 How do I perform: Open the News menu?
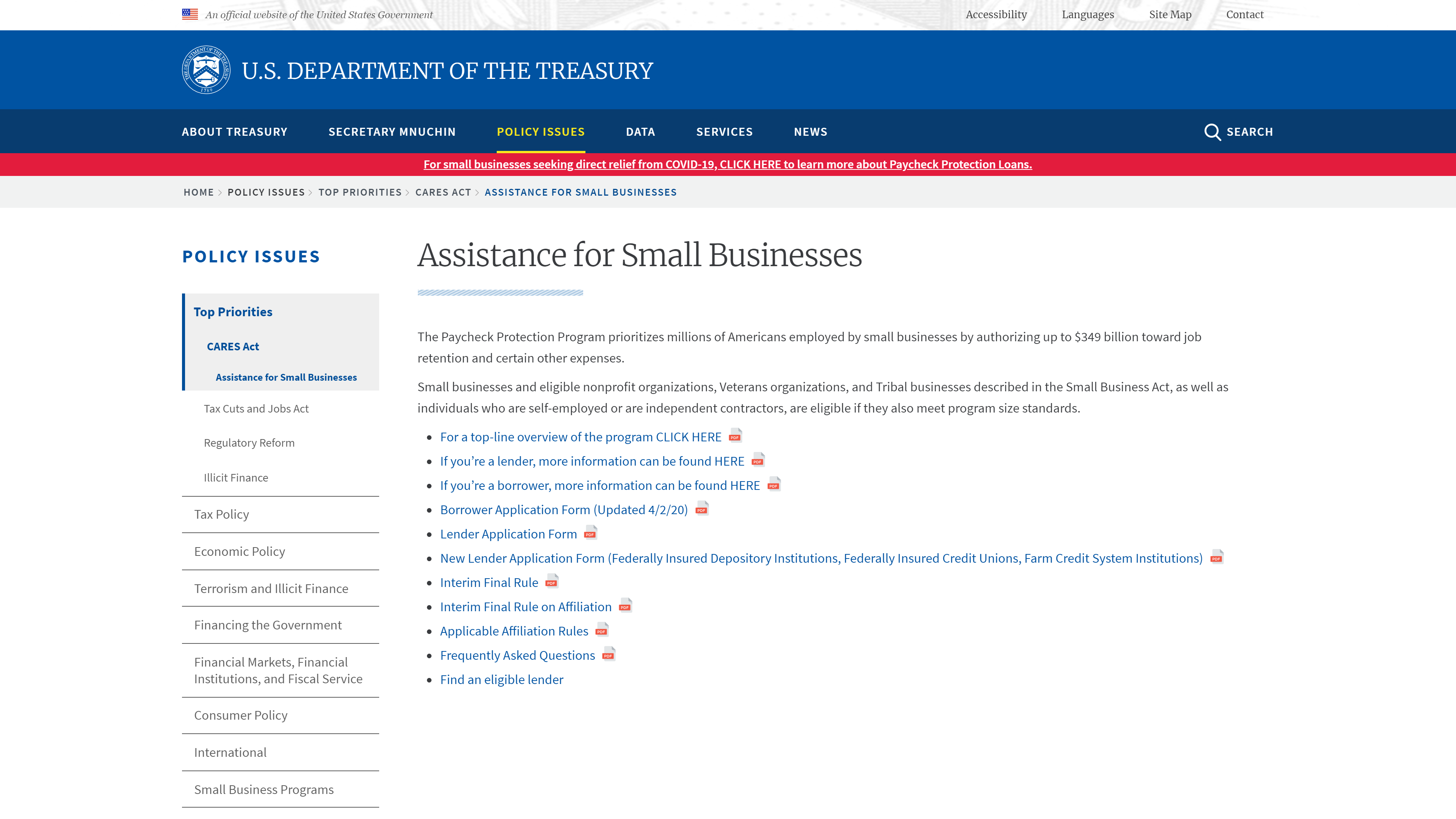[x=810, y=132]
